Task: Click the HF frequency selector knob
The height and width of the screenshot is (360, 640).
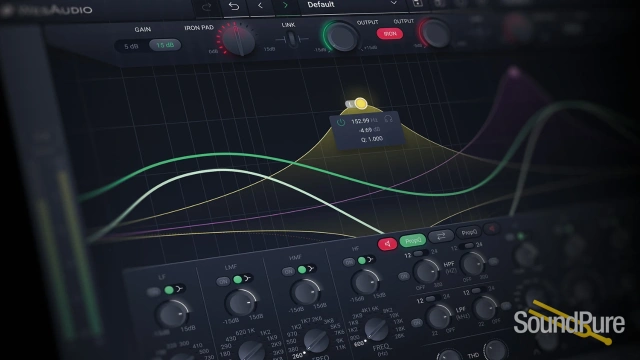Action: click(375, 329)
